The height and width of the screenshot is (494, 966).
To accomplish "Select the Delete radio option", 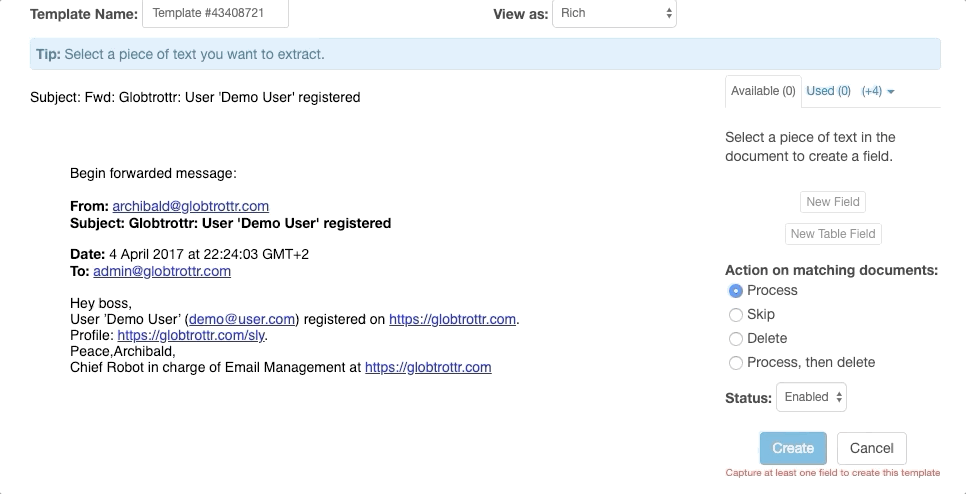I will 737,339.
